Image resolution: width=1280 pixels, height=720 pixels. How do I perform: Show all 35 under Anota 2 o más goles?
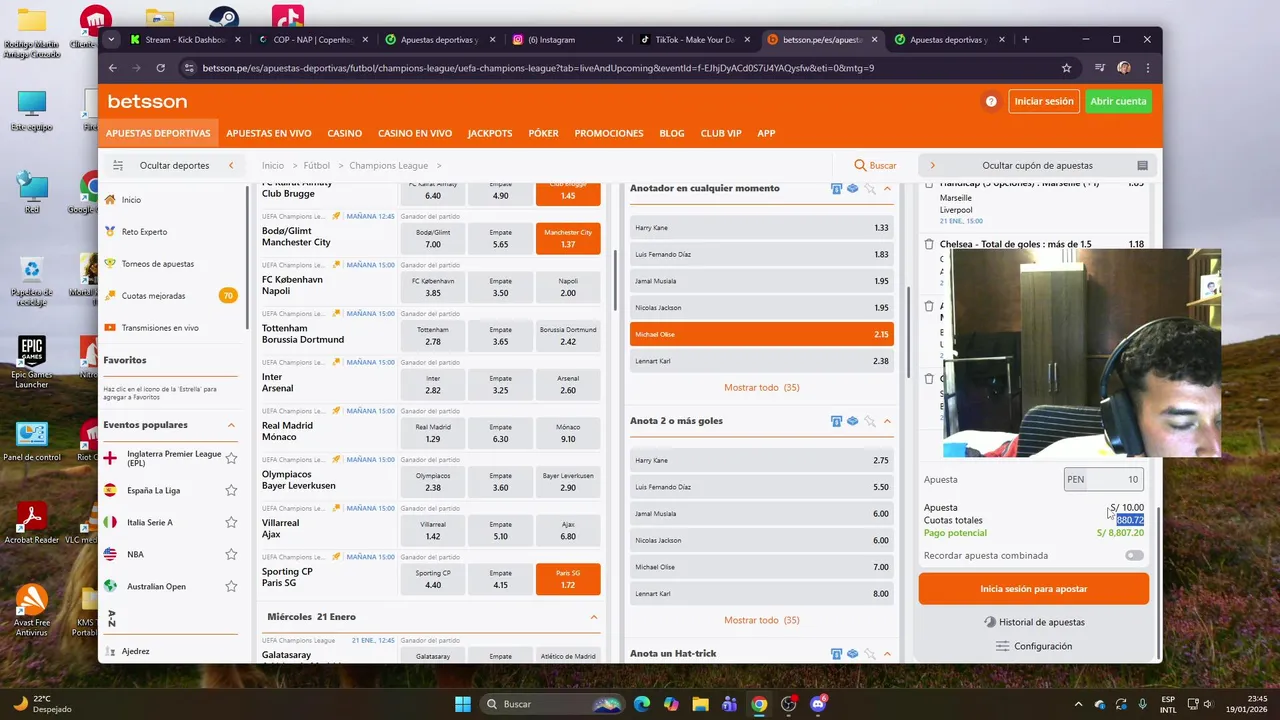coord(761,620)
